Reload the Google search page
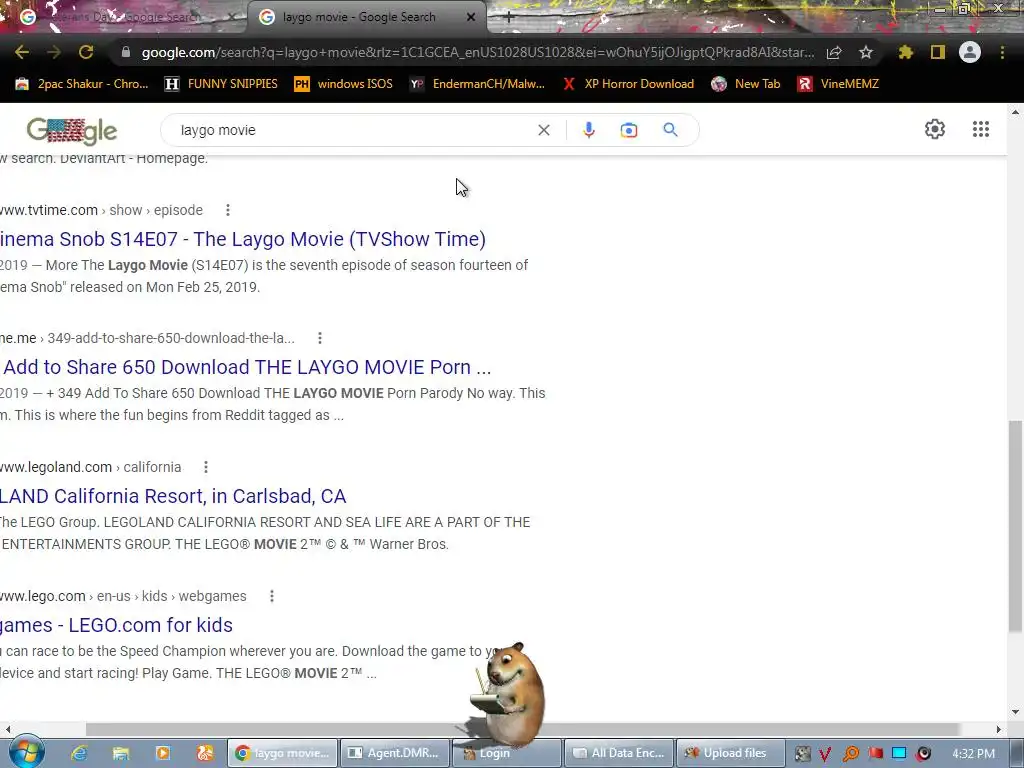This screenshot has width=1024, height=768. point(86,52)
